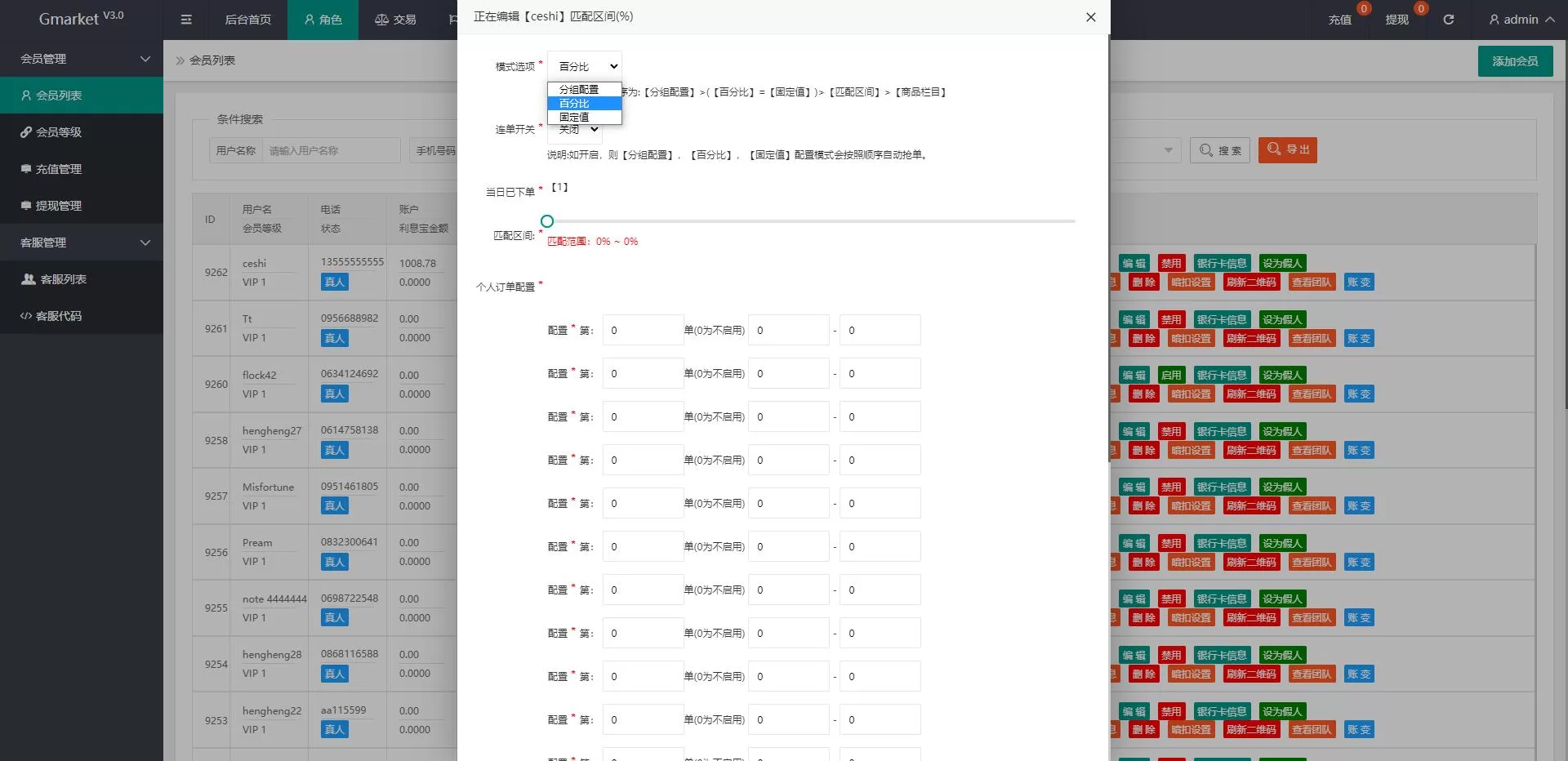
Task: Open the admin user menu
Action: [x=1521, y=20]
